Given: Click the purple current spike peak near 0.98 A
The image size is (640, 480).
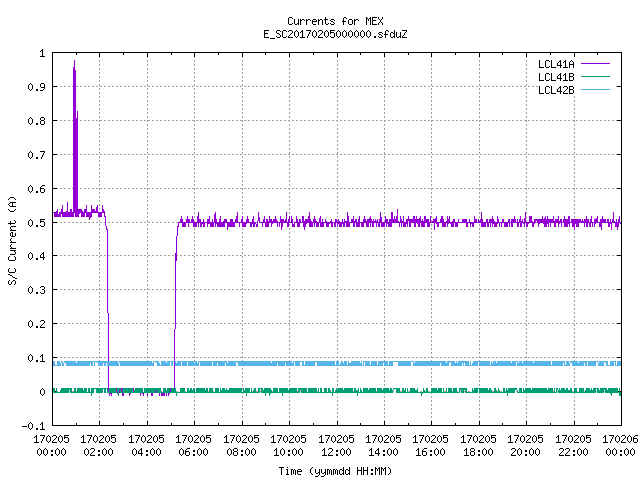Looking at the screenshot, I should pos(74,61).
